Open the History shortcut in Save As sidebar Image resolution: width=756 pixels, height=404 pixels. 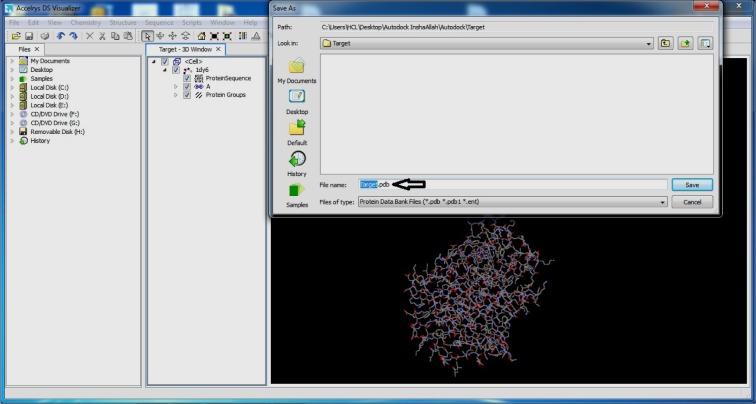296,164
